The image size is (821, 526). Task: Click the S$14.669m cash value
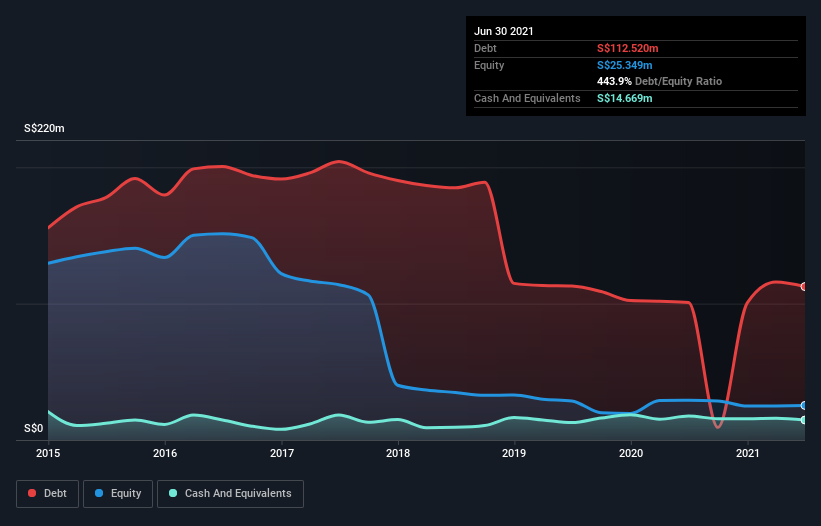[625, 98]
